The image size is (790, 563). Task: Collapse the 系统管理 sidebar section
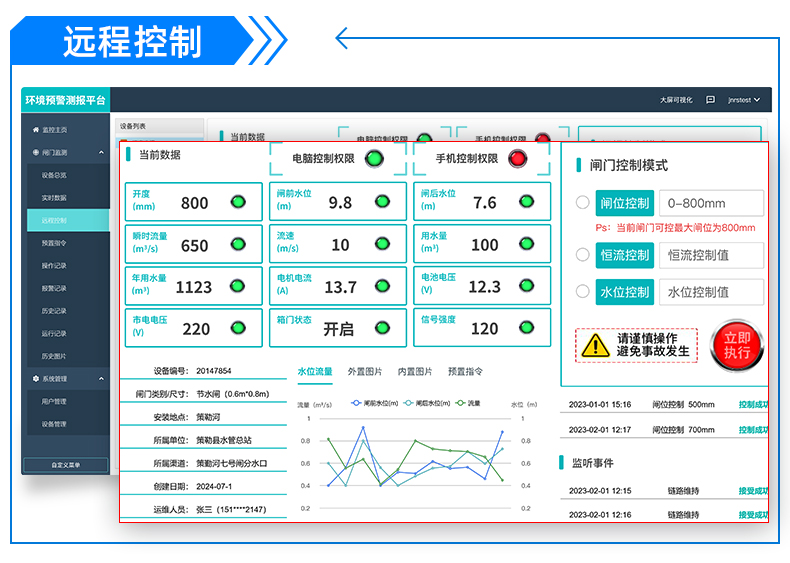coord(102,379)
